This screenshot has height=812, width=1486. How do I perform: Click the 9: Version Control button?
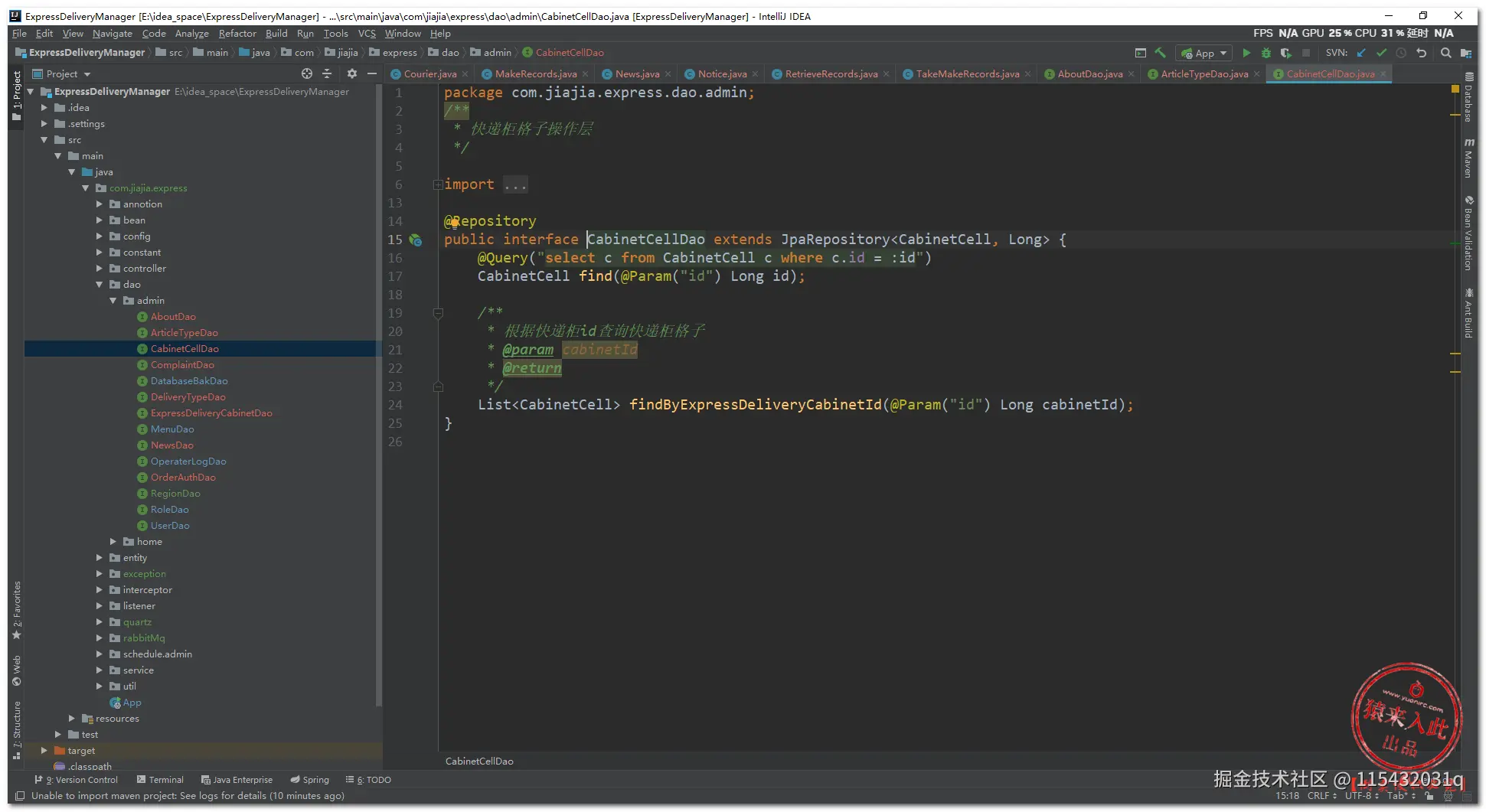point(77,780)
